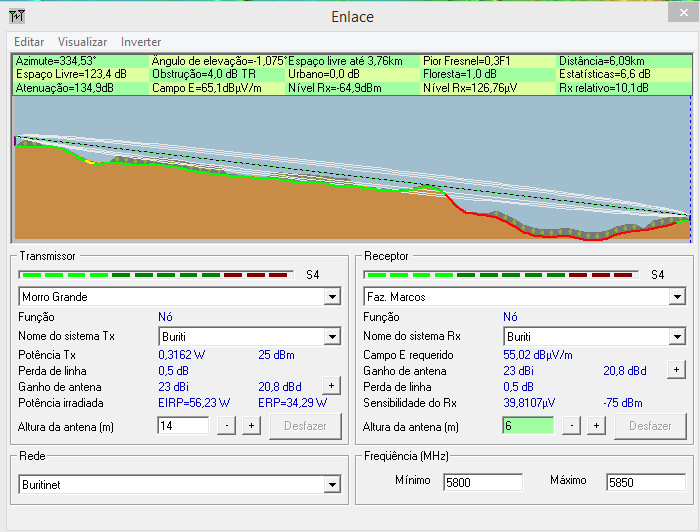The image size is (700, 532).
Task: Open the Nome do sistema Rx dropdown
Action: pyautogui.click(x=677, y=337)
